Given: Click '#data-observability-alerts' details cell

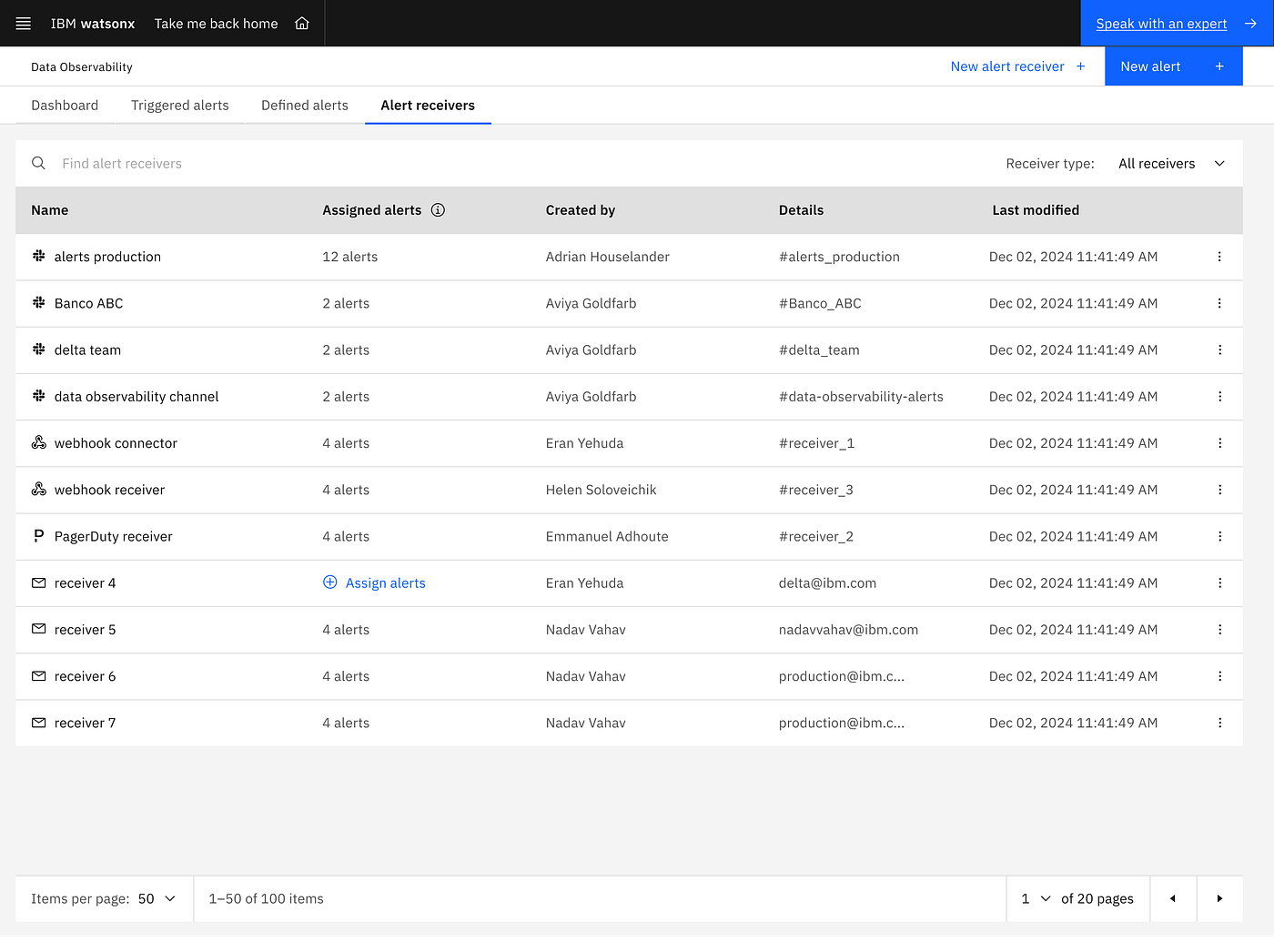Looking at the screenshot, I should [861, 397].
